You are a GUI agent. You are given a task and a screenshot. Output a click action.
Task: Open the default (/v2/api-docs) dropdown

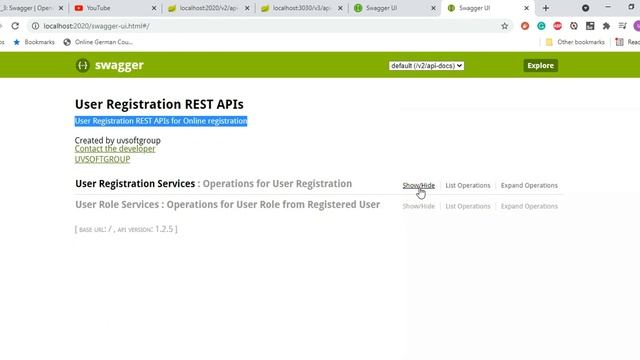(426, 66)
